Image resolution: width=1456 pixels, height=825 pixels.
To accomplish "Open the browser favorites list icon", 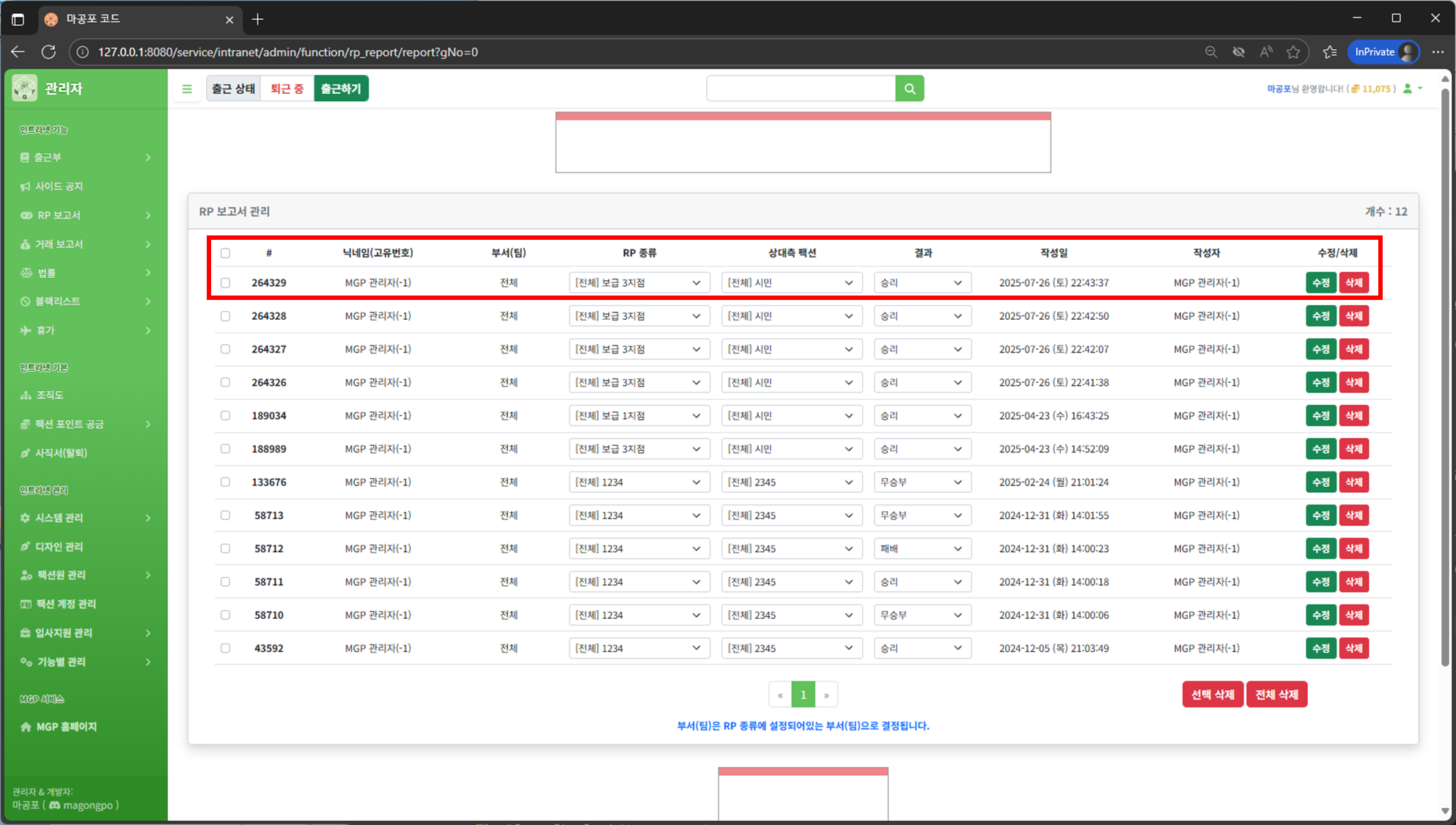I will click(1330, 52).
